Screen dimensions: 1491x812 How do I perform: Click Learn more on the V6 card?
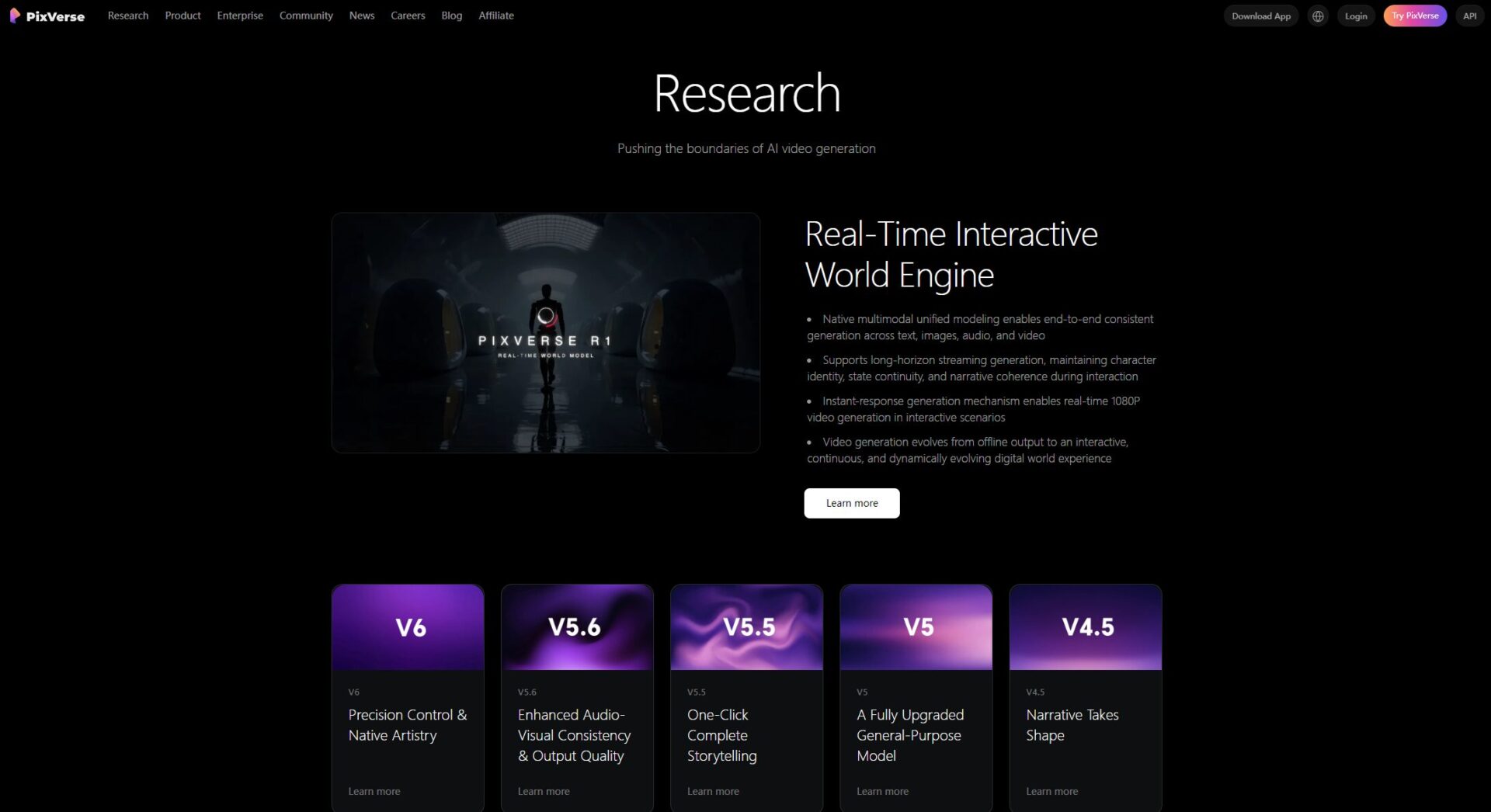coord(374,791)
